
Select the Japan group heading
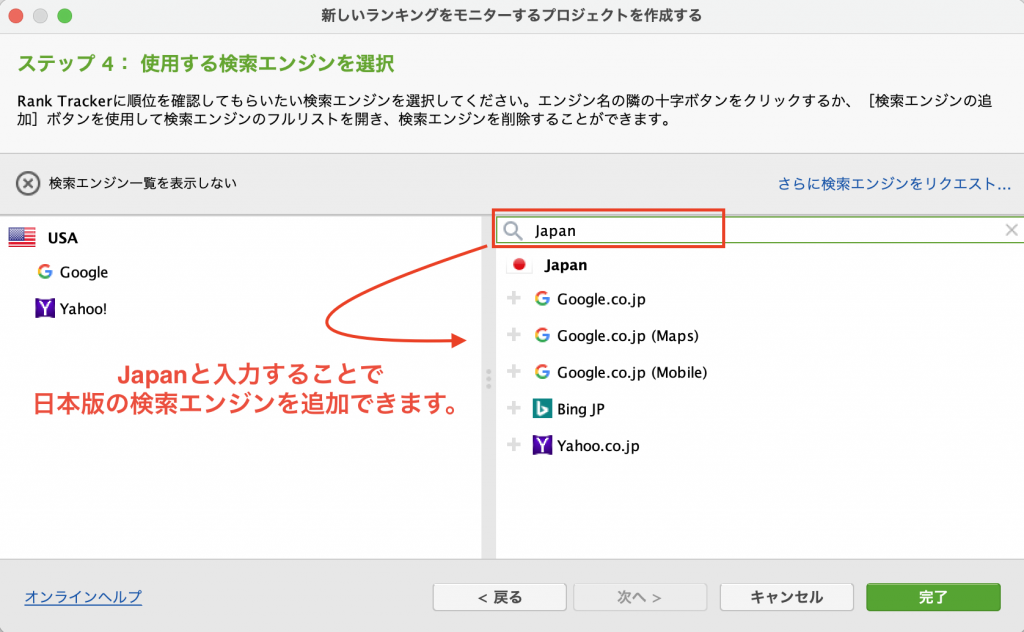click(x=566, y=265)
